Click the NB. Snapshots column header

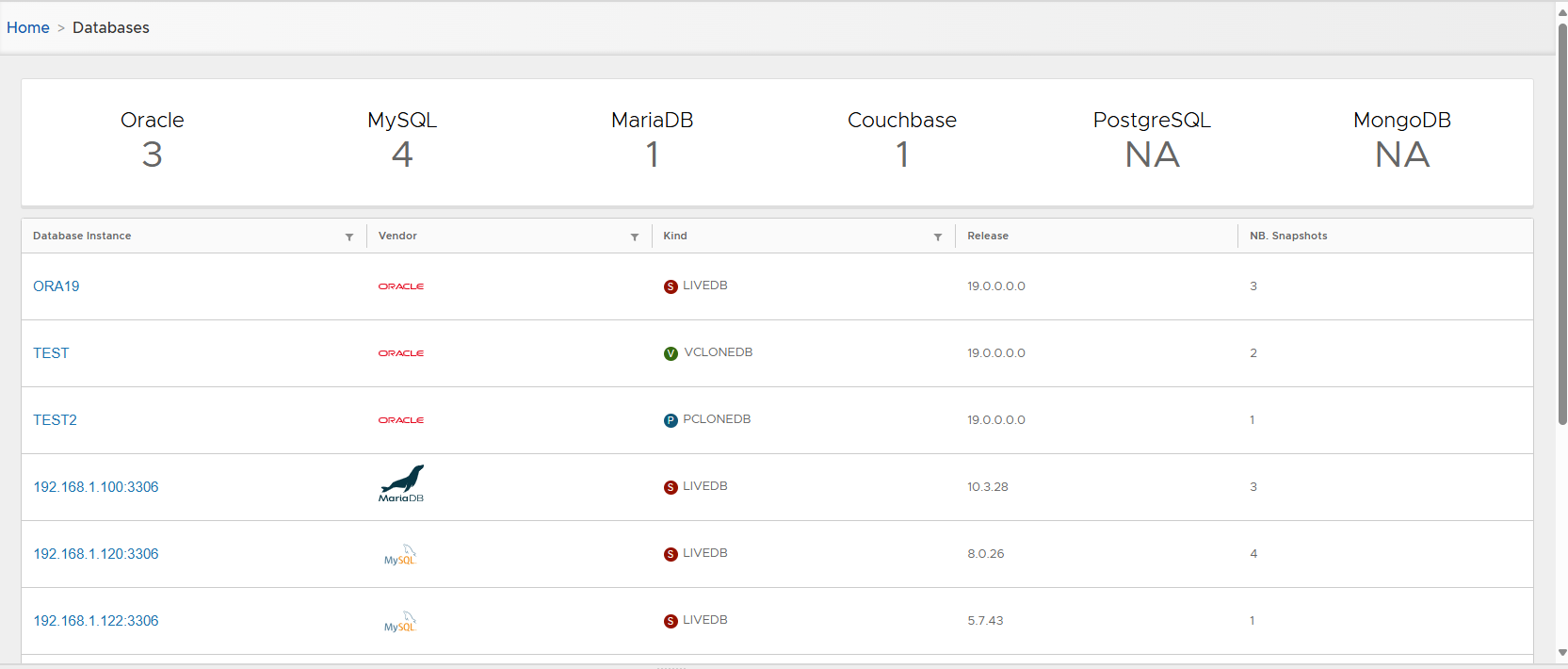tap(1288, 237)
